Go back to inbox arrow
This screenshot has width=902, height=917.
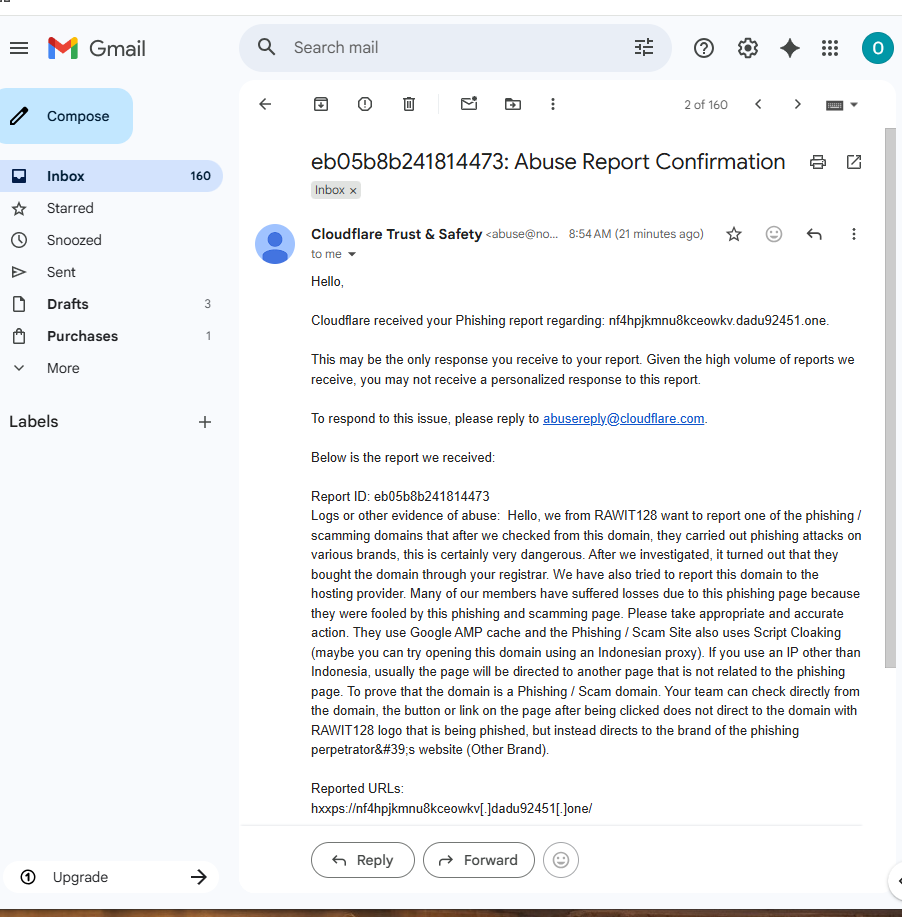[x=265, y=104]
